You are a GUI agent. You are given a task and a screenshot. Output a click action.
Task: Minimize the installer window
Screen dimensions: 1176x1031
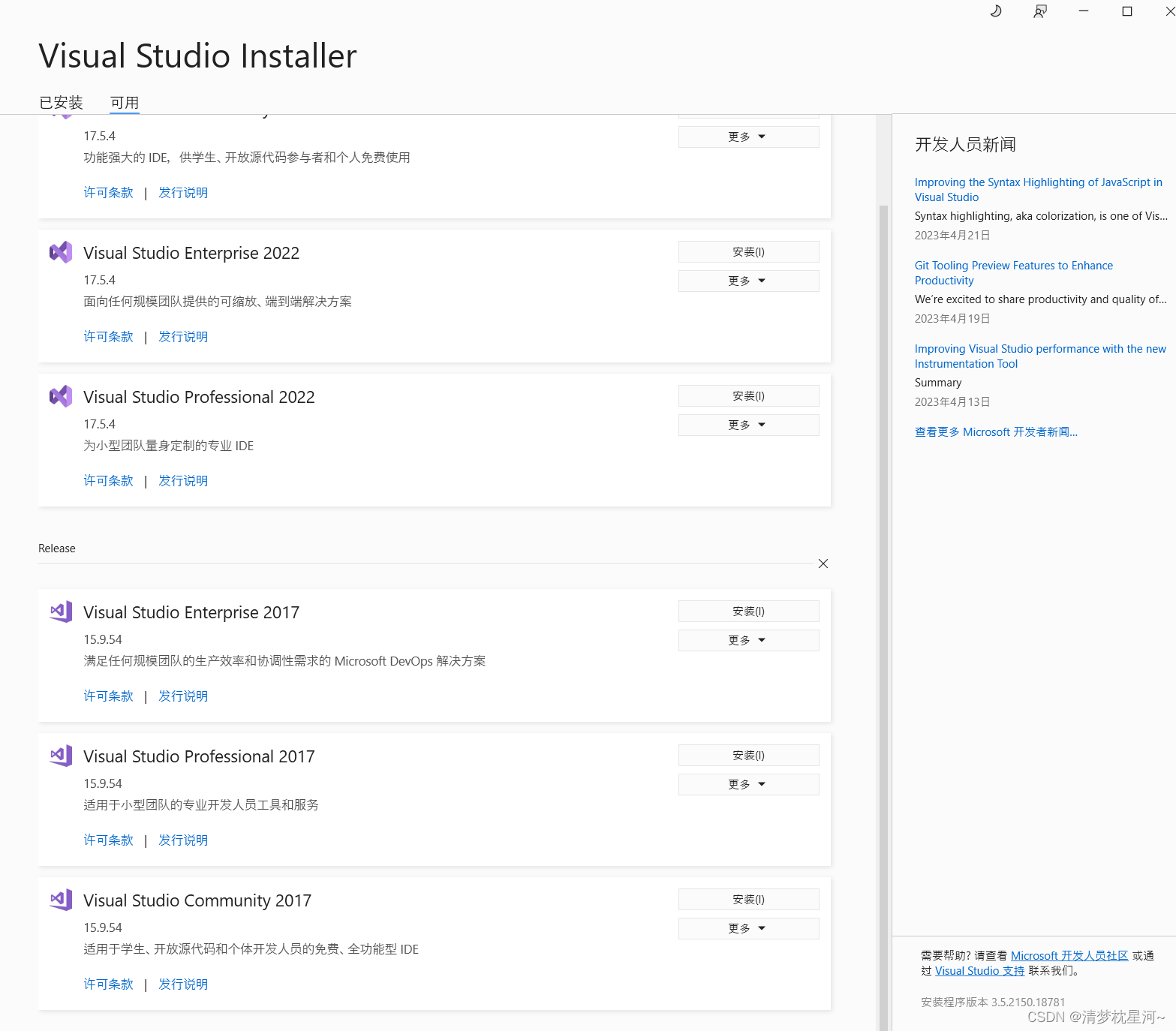pyautogui.click(x=1083, y=11)
